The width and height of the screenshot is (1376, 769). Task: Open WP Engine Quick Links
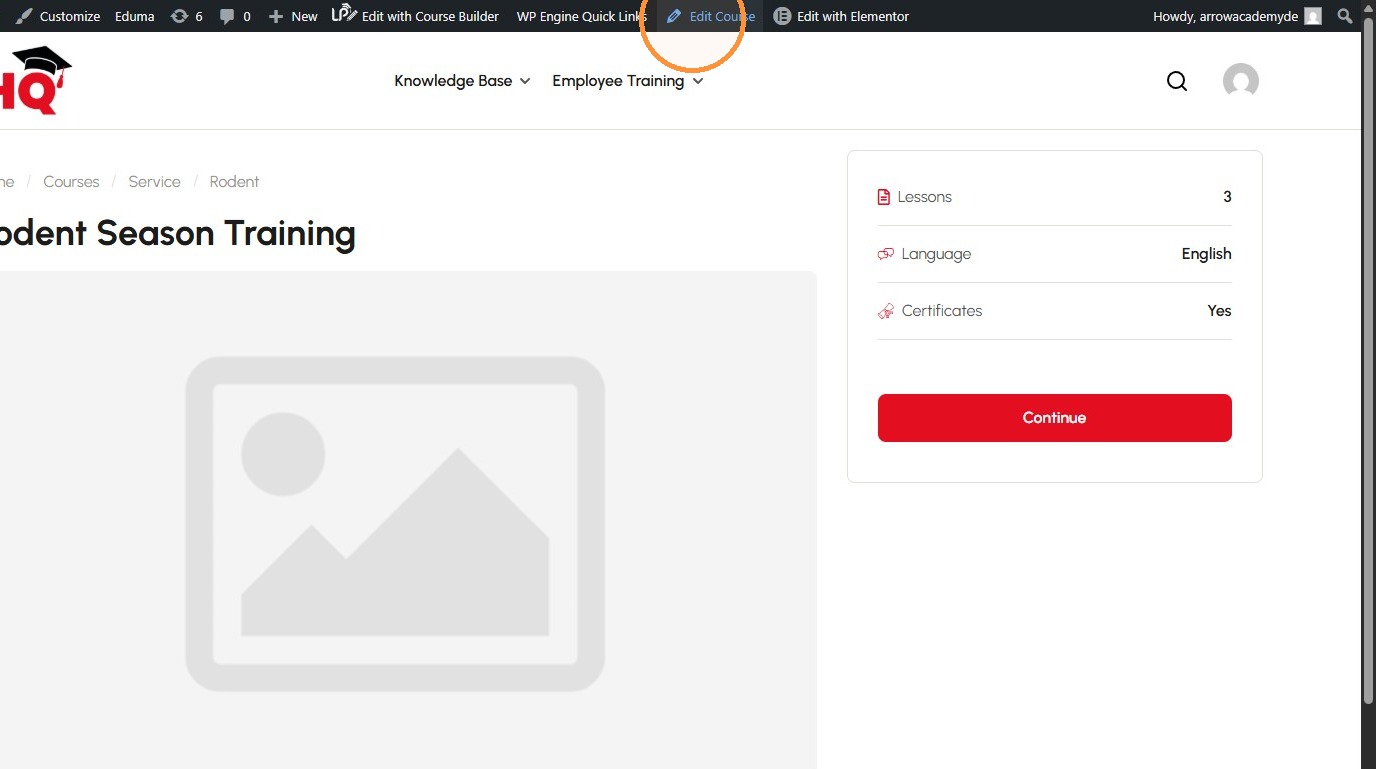pyautogui.click(x=582, y=16)
